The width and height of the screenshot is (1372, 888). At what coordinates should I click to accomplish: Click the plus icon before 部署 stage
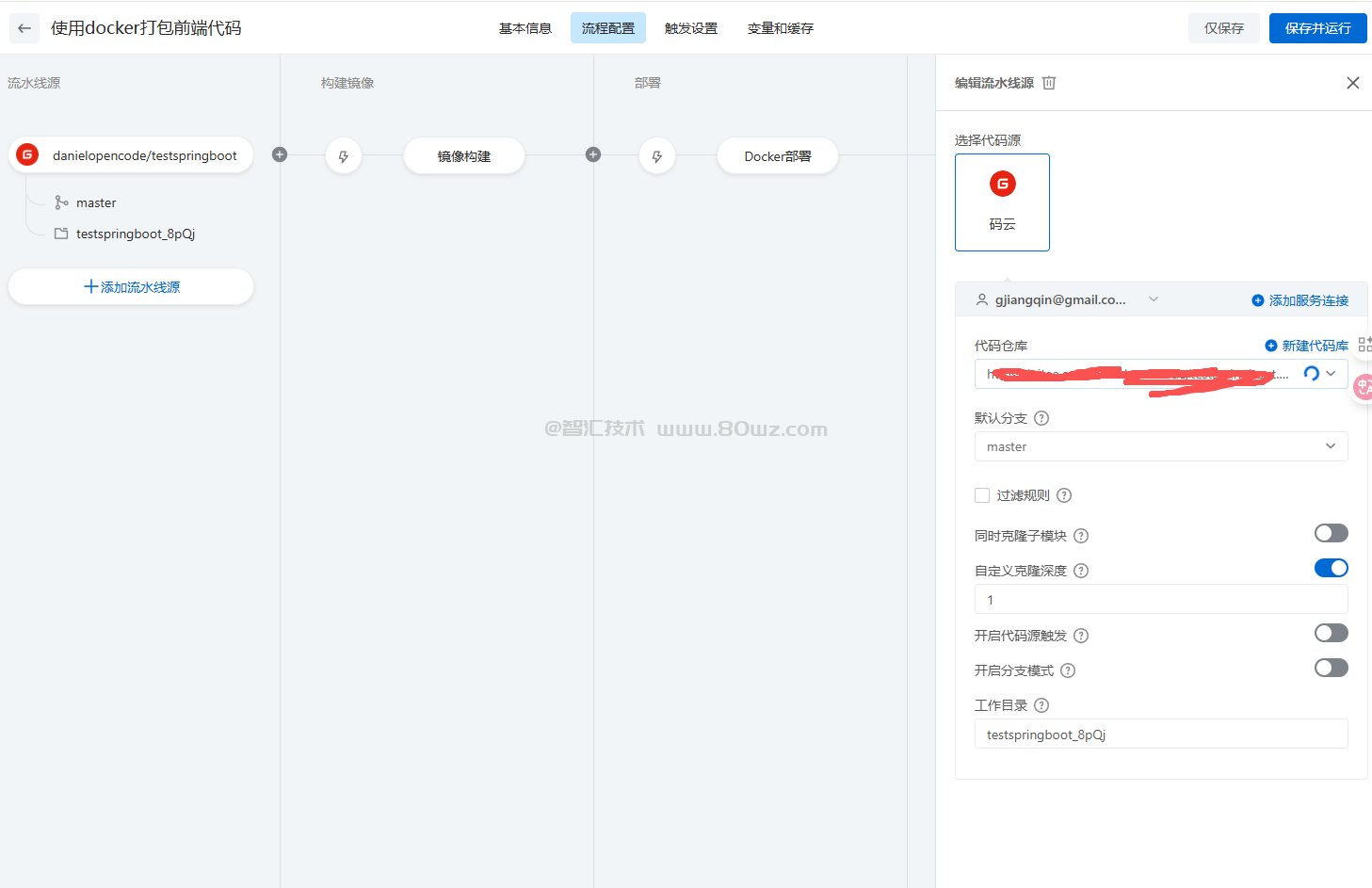tap(593, 155)
